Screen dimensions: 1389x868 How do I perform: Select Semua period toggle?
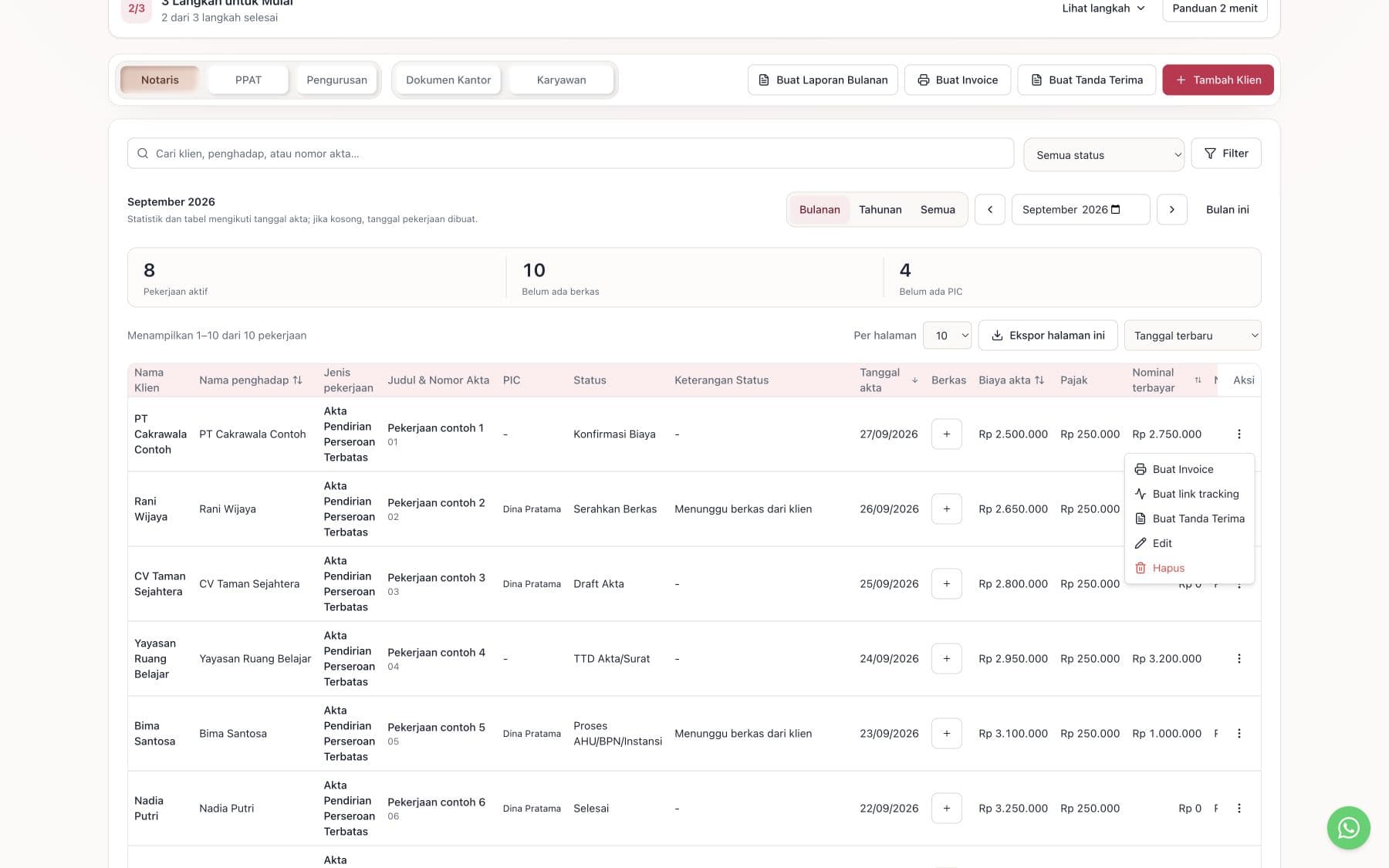[x=938, y=210]
